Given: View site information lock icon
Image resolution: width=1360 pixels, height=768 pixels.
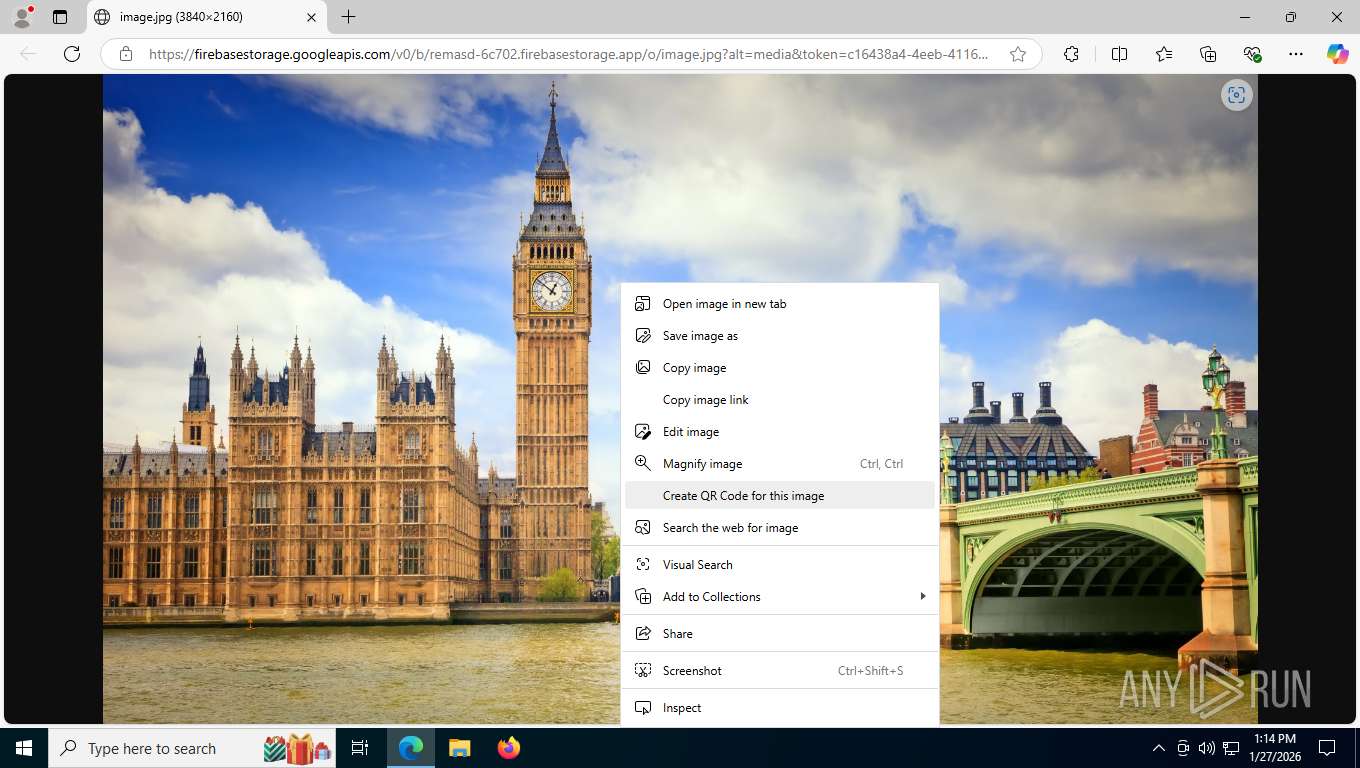Looking at the screenshot, I should pos(125,54).
